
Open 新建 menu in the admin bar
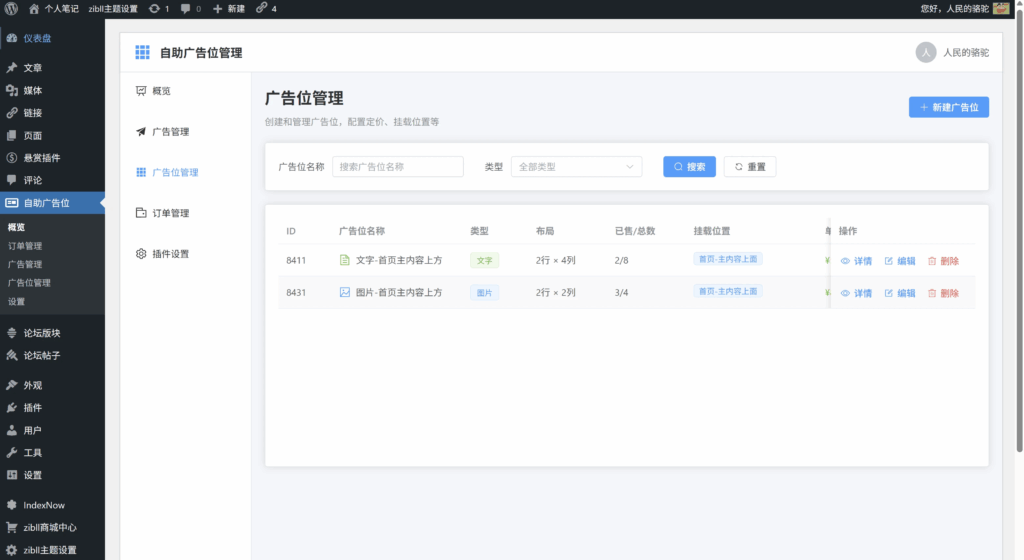229,8
